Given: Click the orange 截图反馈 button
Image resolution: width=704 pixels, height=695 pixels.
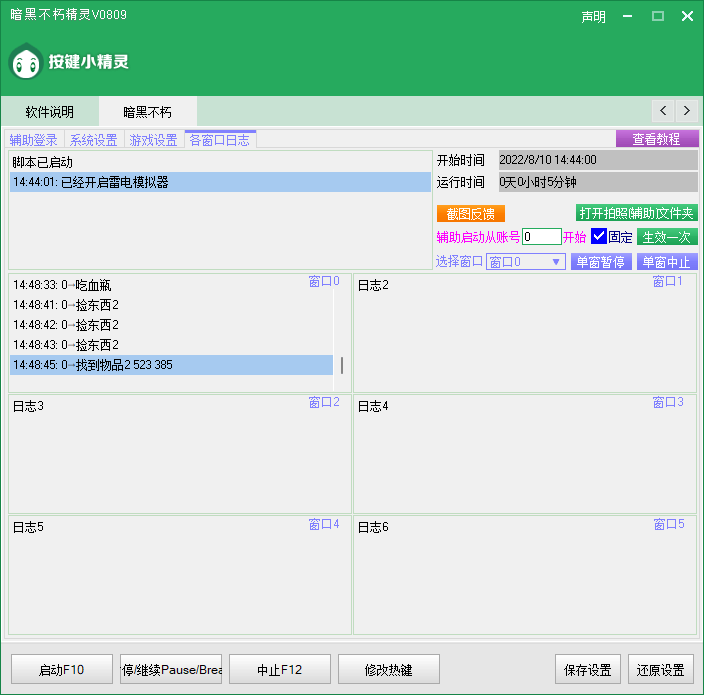Looking at the screenshot, I should click(471, 213).
